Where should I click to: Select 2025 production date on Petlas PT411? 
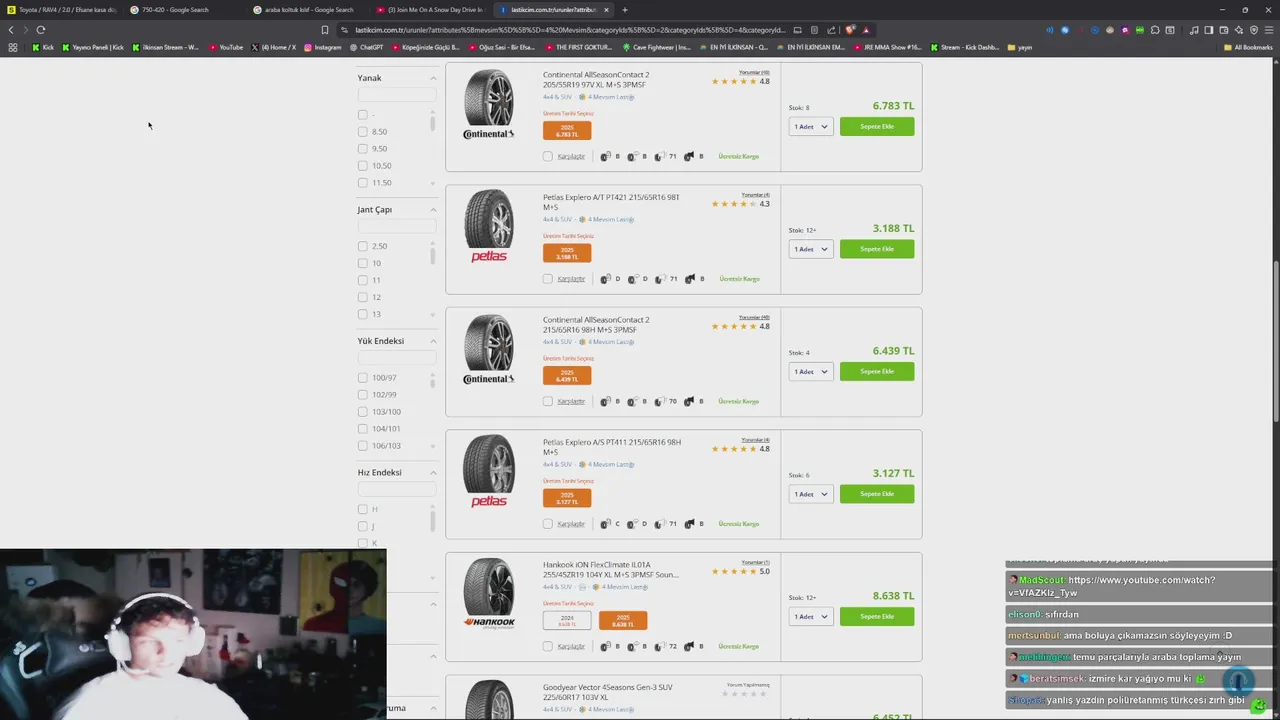tap(567, 498)
